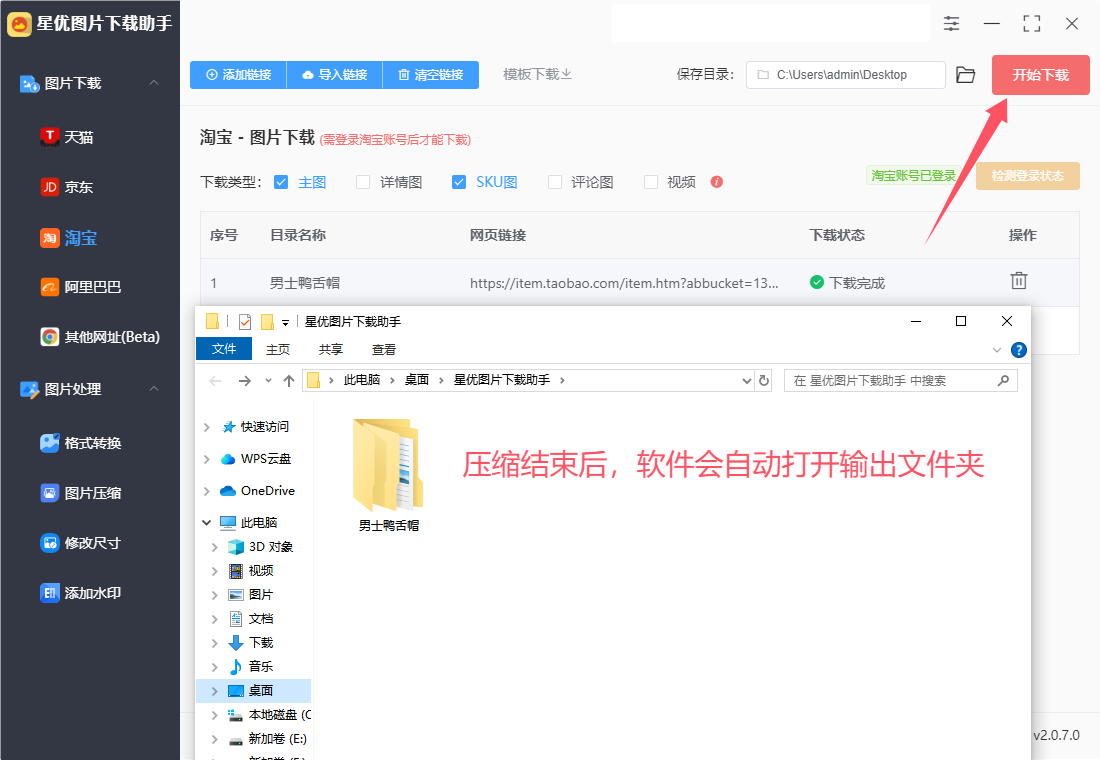The image size is (1100, 760).
Task: Toggle the SKU图 checkbox
Action: [x=459, y=182]
